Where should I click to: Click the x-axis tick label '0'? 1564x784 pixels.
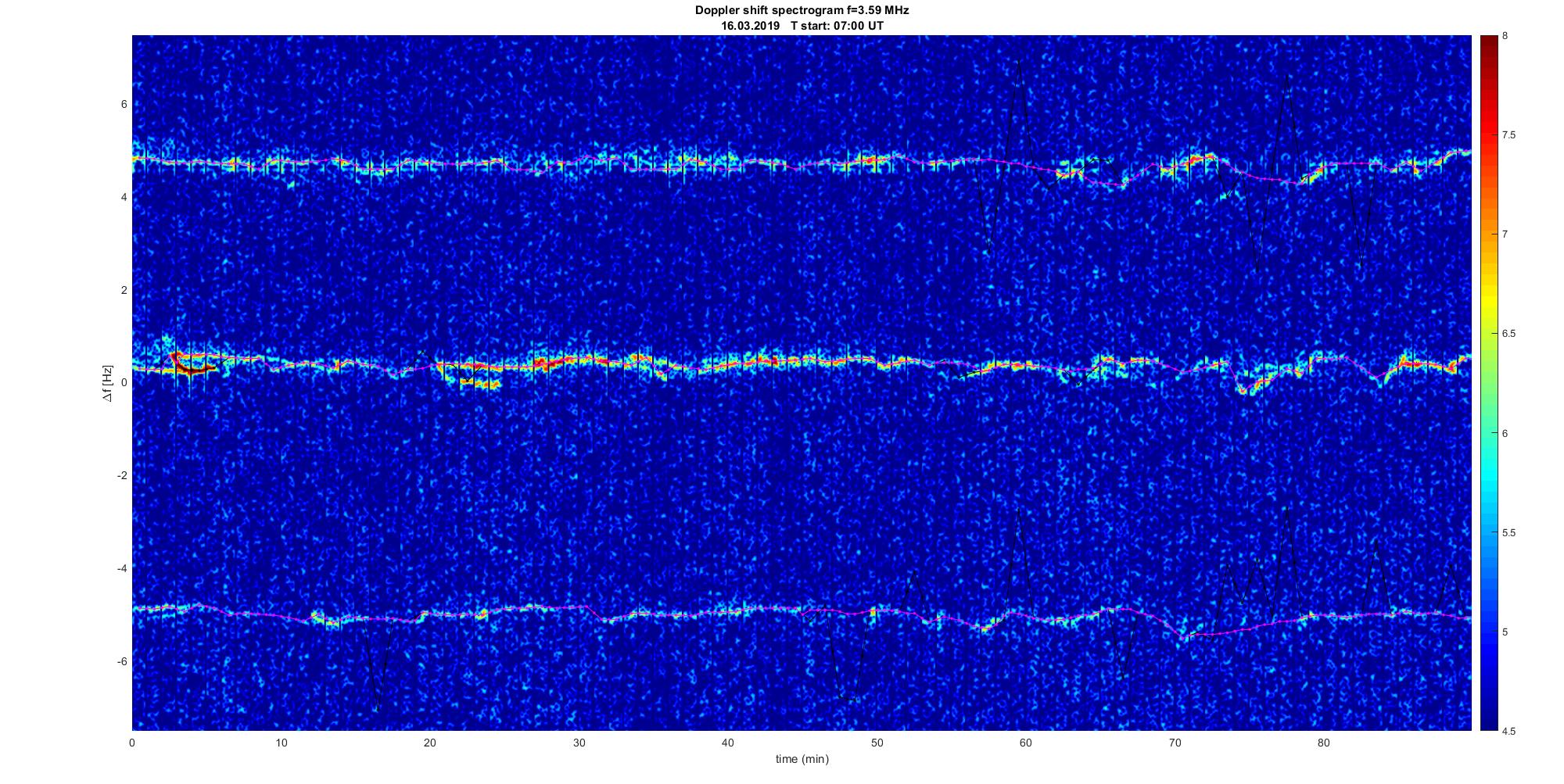pyautogui.click(x=132, y=743)
